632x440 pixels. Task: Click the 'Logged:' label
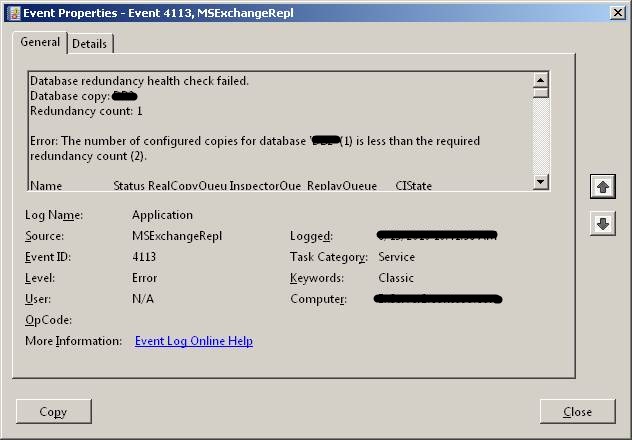(312, 236)
